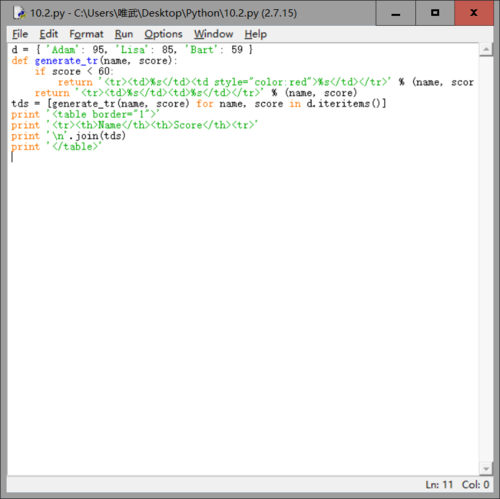Maximize the IDLE editor window

(x=435, y=13)
